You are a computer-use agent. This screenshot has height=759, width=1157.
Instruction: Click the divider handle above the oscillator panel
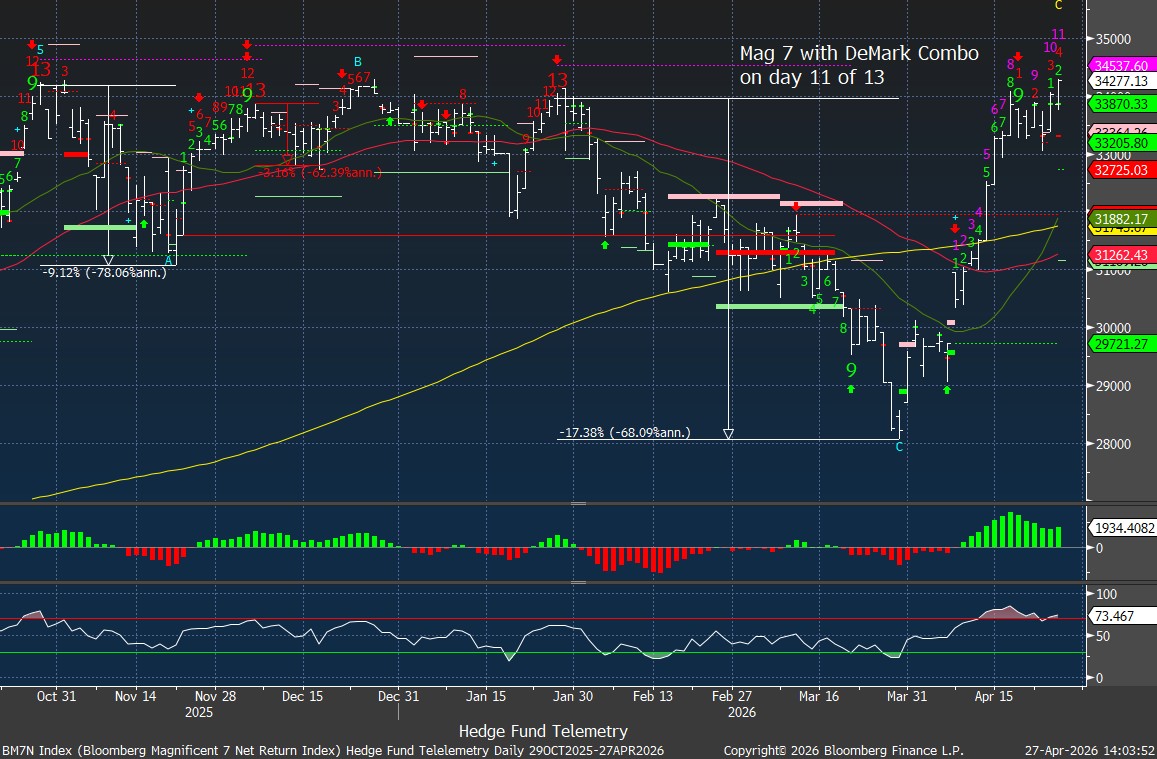[578, 581]
